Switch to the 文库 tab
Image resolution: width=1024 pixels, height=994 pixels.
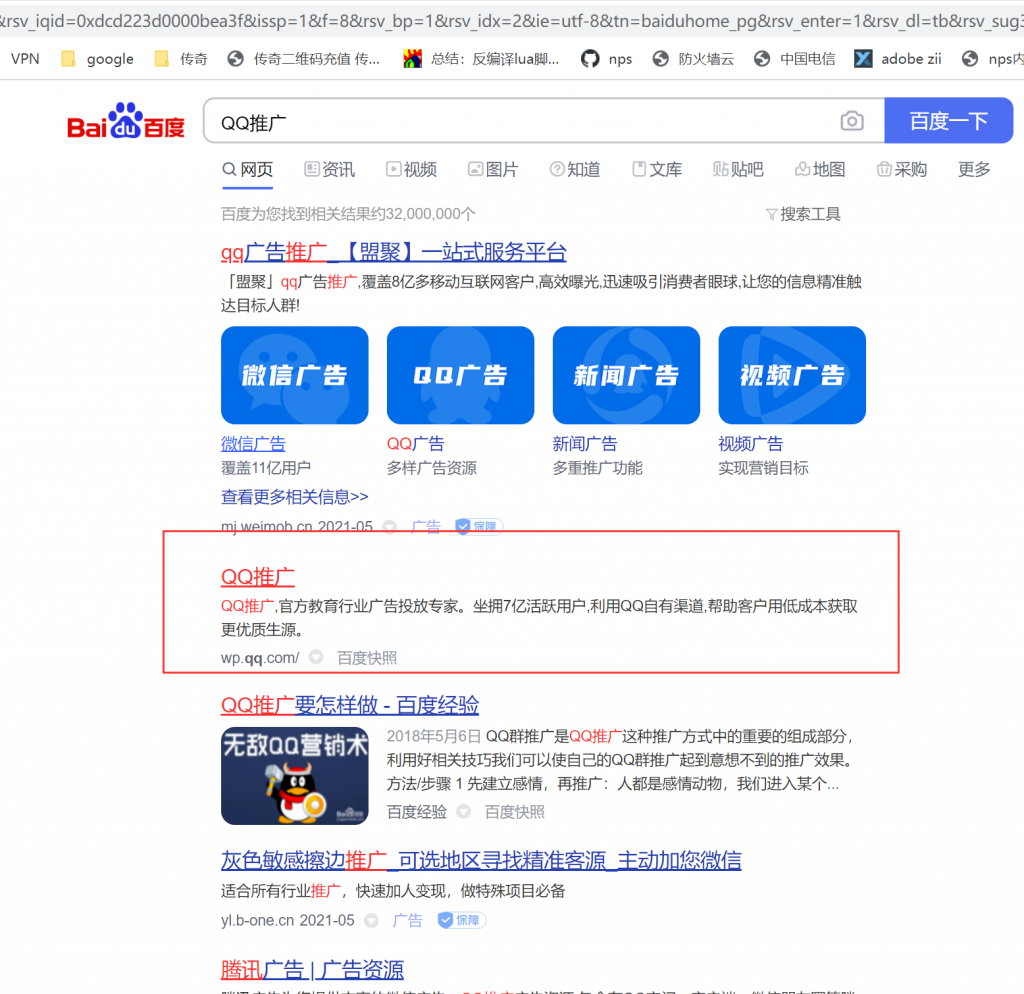(657, 170)
